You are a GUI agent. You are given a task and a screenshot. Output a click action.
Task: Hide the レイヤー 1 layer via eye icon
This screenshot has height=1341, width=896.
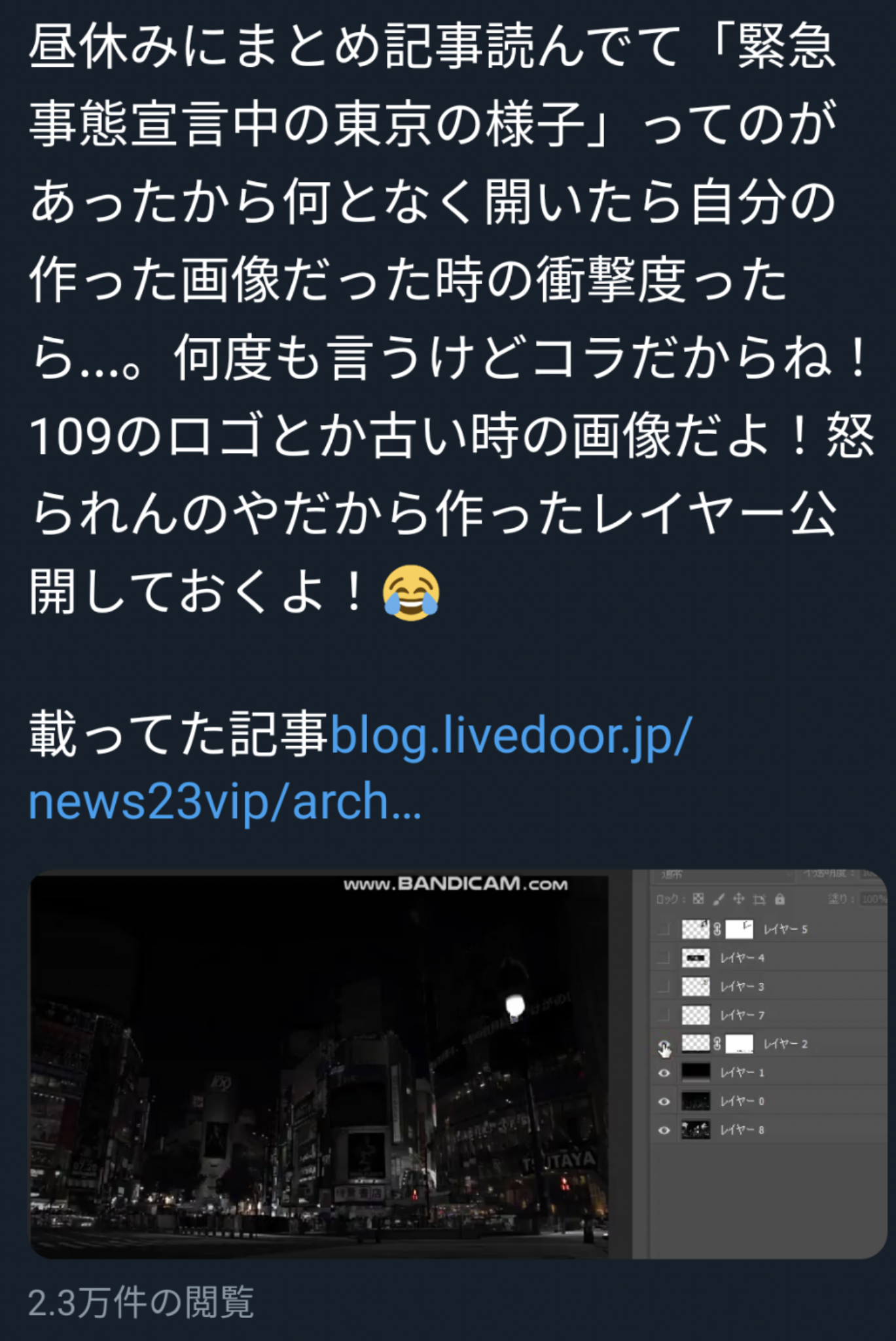tap(664, 1073)
